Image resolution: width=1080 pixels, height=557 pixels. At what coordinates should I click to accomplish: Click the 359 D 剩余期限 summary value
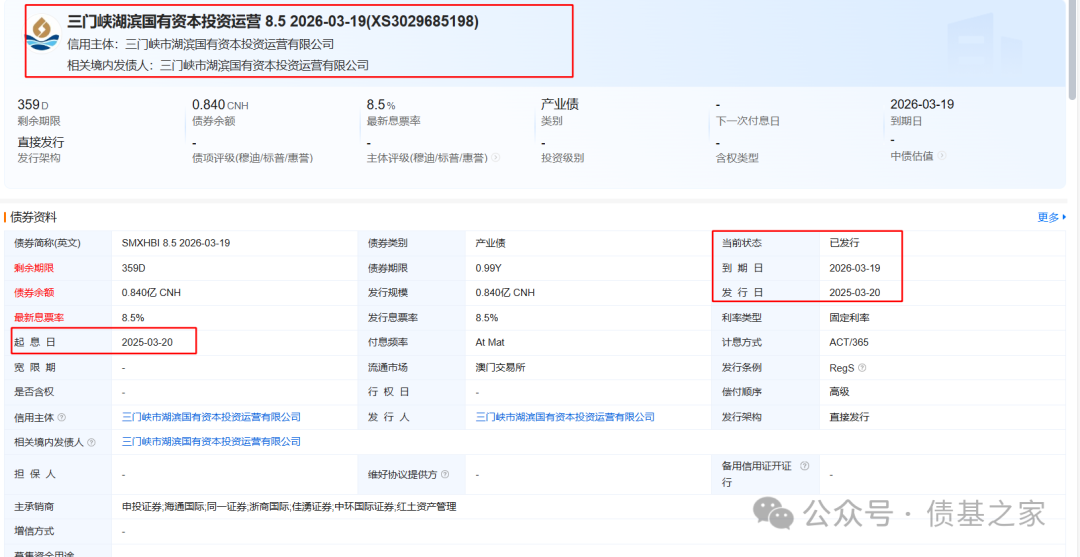tap(33, 105)
